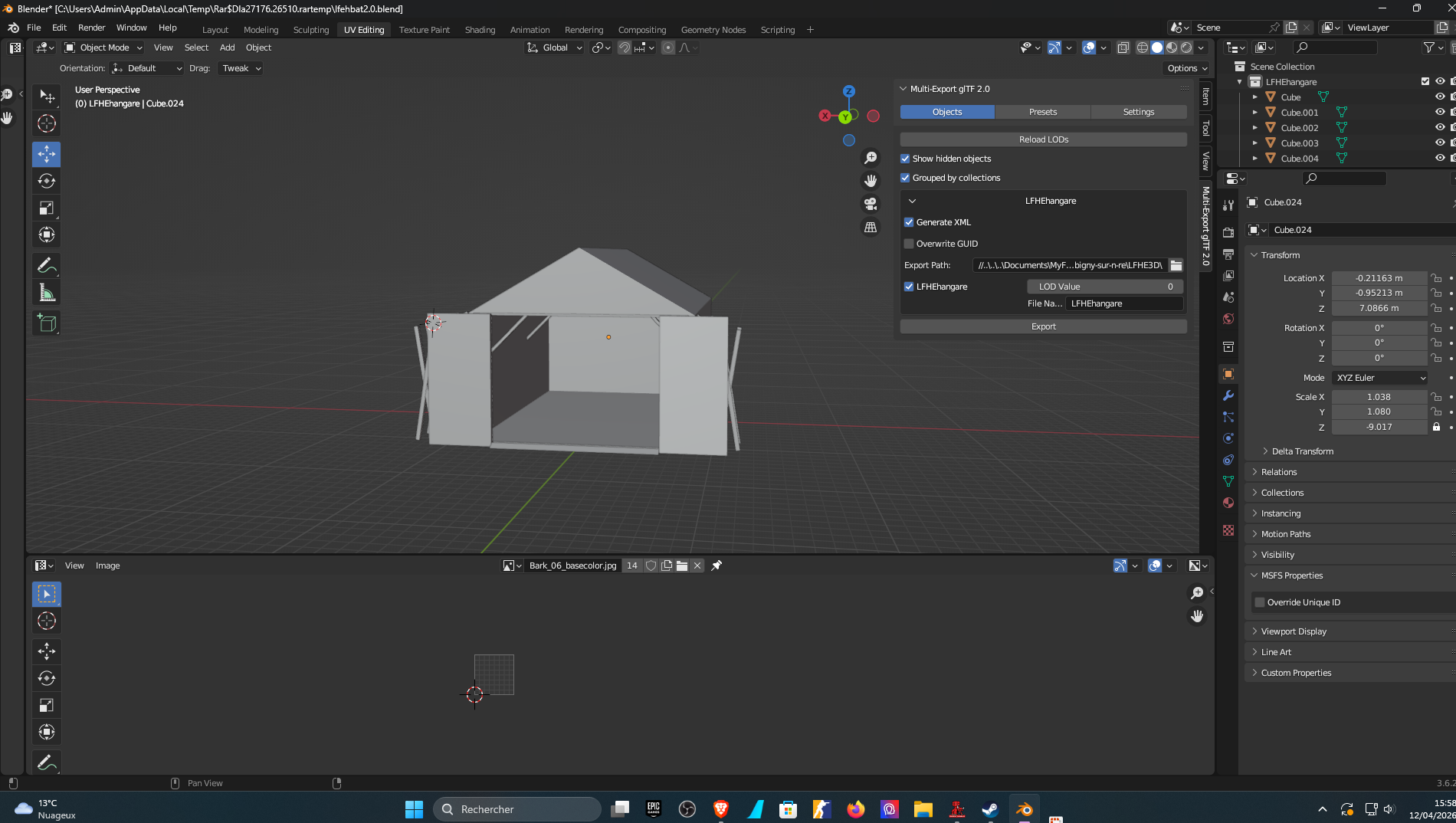The width and height of the screenshot is (1456, 823).
Task: Open the Render menu
Action: [91, 28]
